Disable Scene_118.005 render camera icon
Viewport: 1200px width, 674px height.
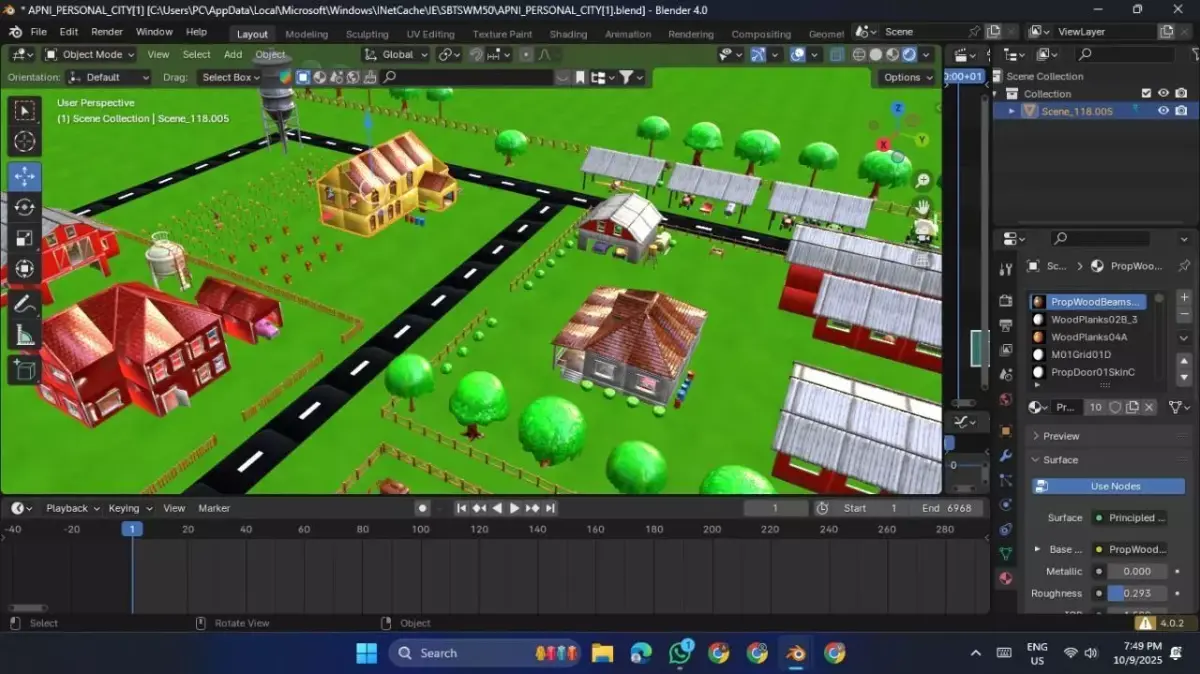pyautogui.click(x=1181, y=111)
